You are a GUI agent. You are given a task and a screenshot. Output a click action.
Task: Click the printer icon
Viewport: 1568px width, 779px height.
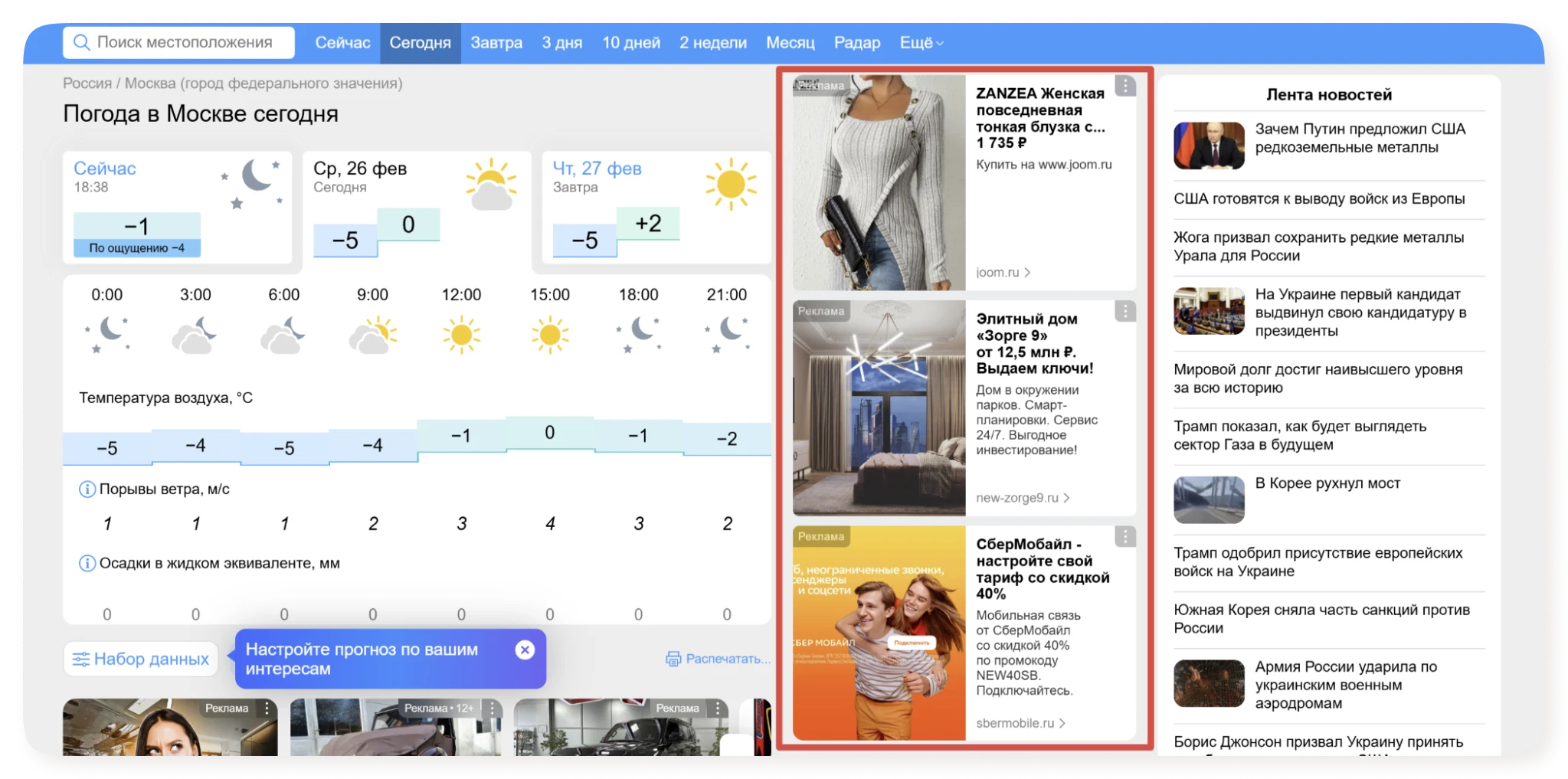(673, 659)
